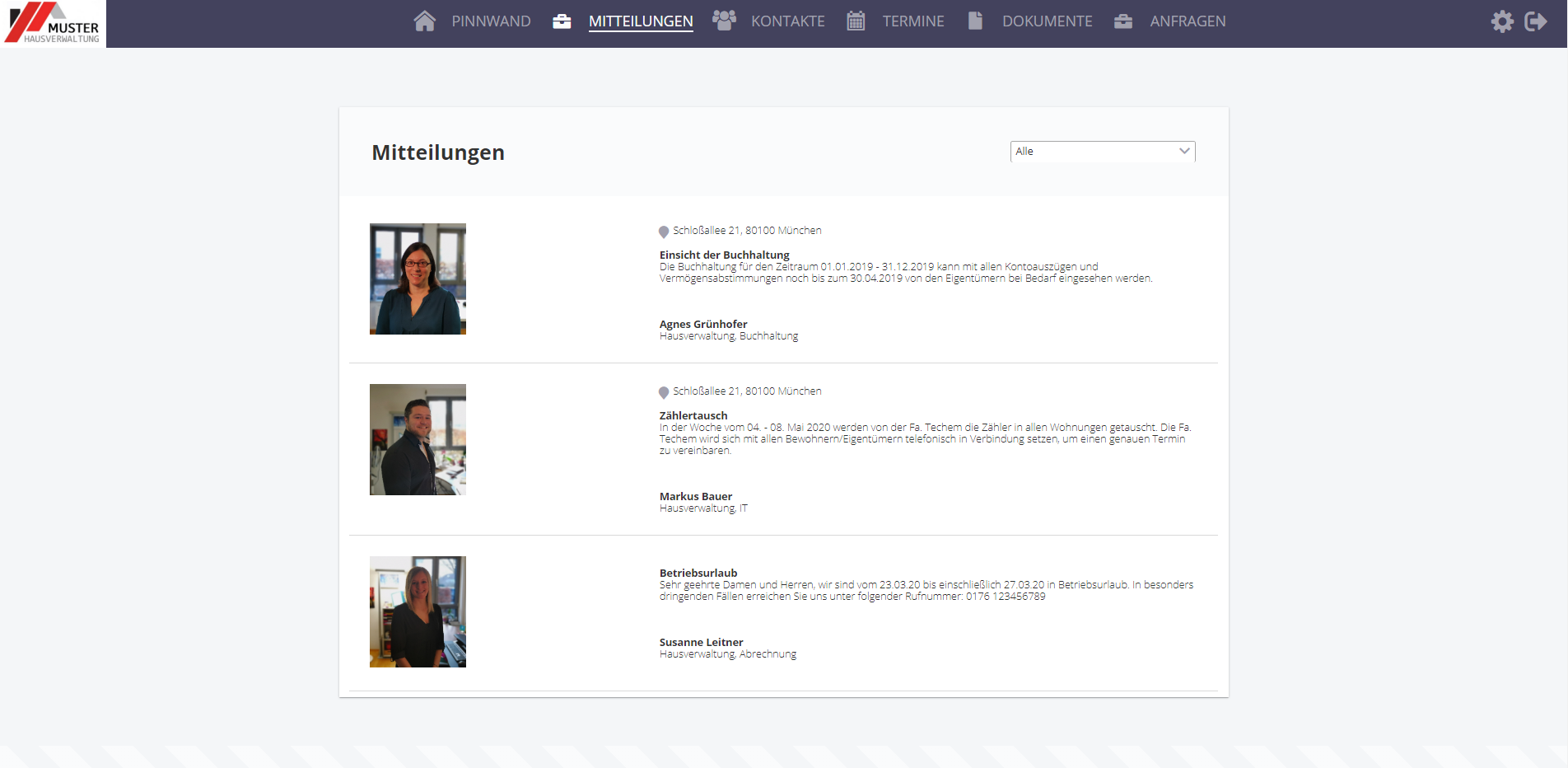The image size is (1568, 768).
Task: Click the calendar icon beside Termine
Action: [856, 21]
